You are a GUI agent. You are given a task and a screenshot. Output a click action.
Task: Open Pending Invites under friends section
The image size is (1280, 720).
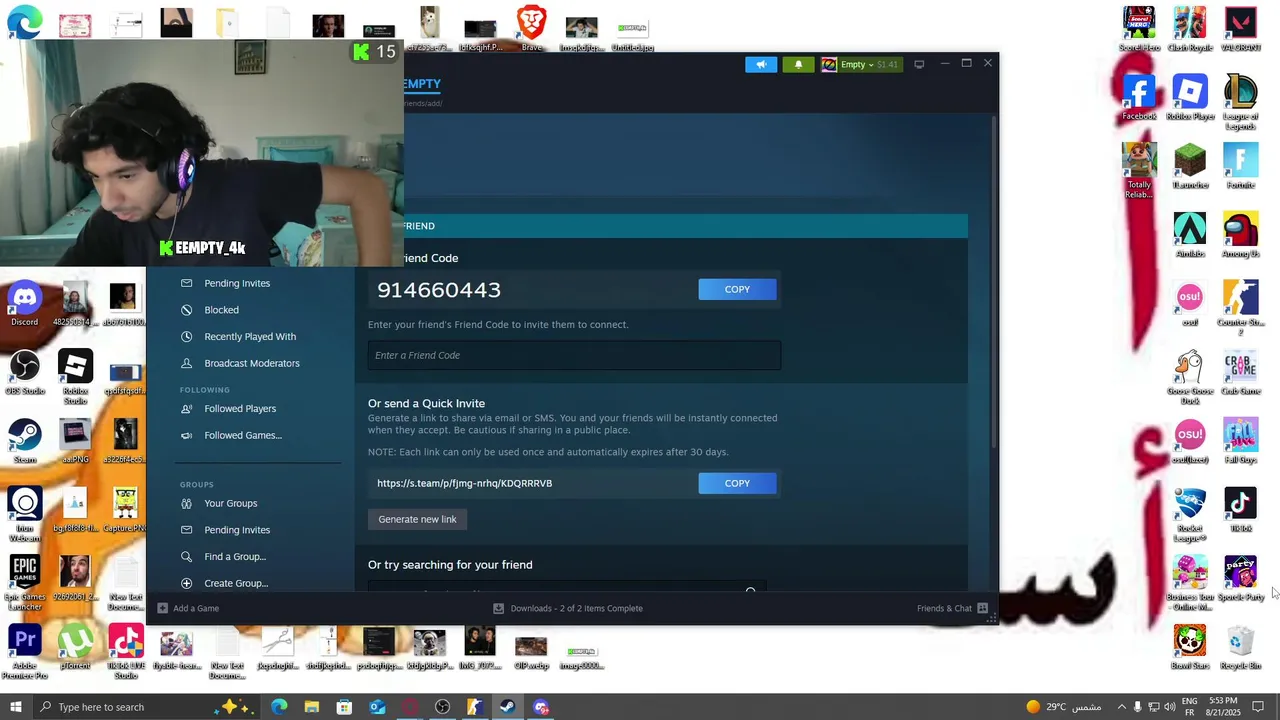237,283
